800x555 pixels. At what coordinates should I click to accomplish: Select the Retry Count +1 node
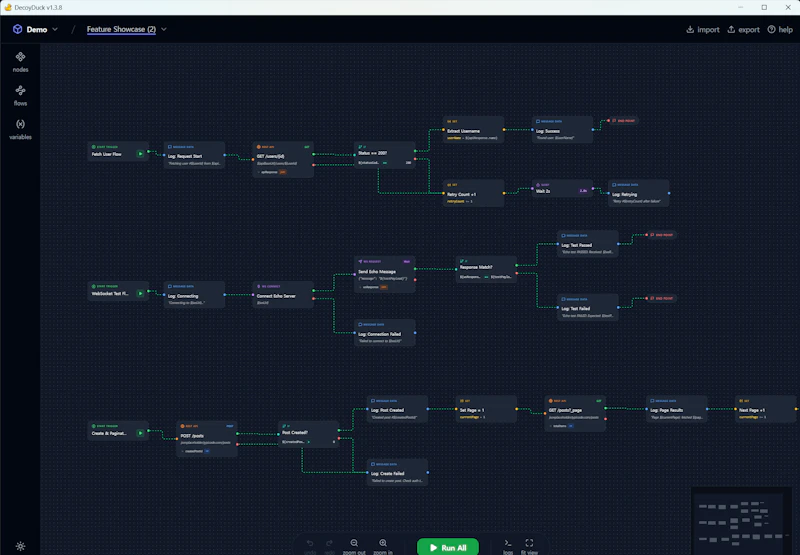tap(473, 193)
